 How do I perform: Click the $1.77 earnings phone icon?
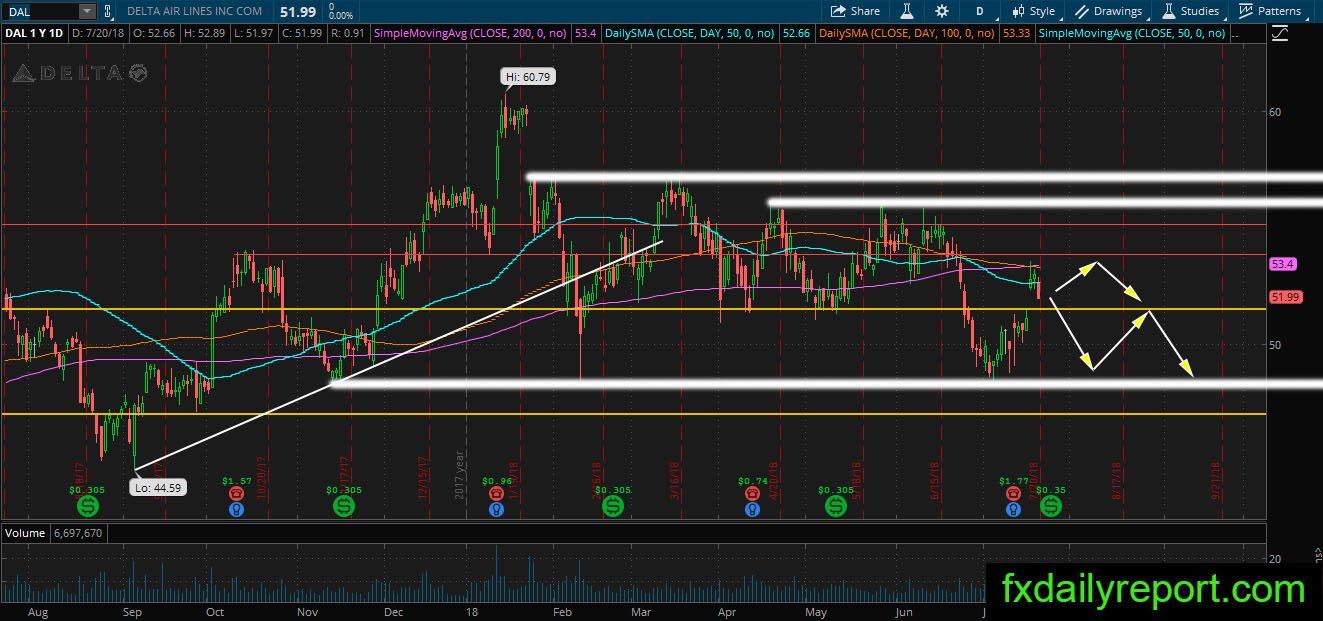(x=1014, y=493)
